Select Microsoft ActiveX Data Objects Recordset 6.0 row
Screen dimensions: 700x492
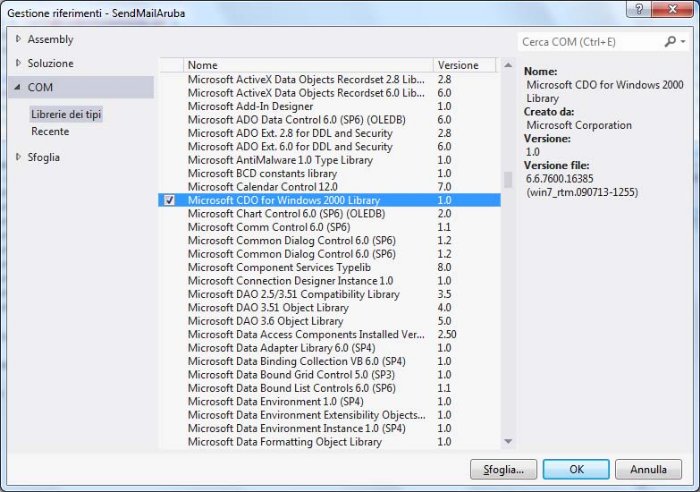(329, 93)
